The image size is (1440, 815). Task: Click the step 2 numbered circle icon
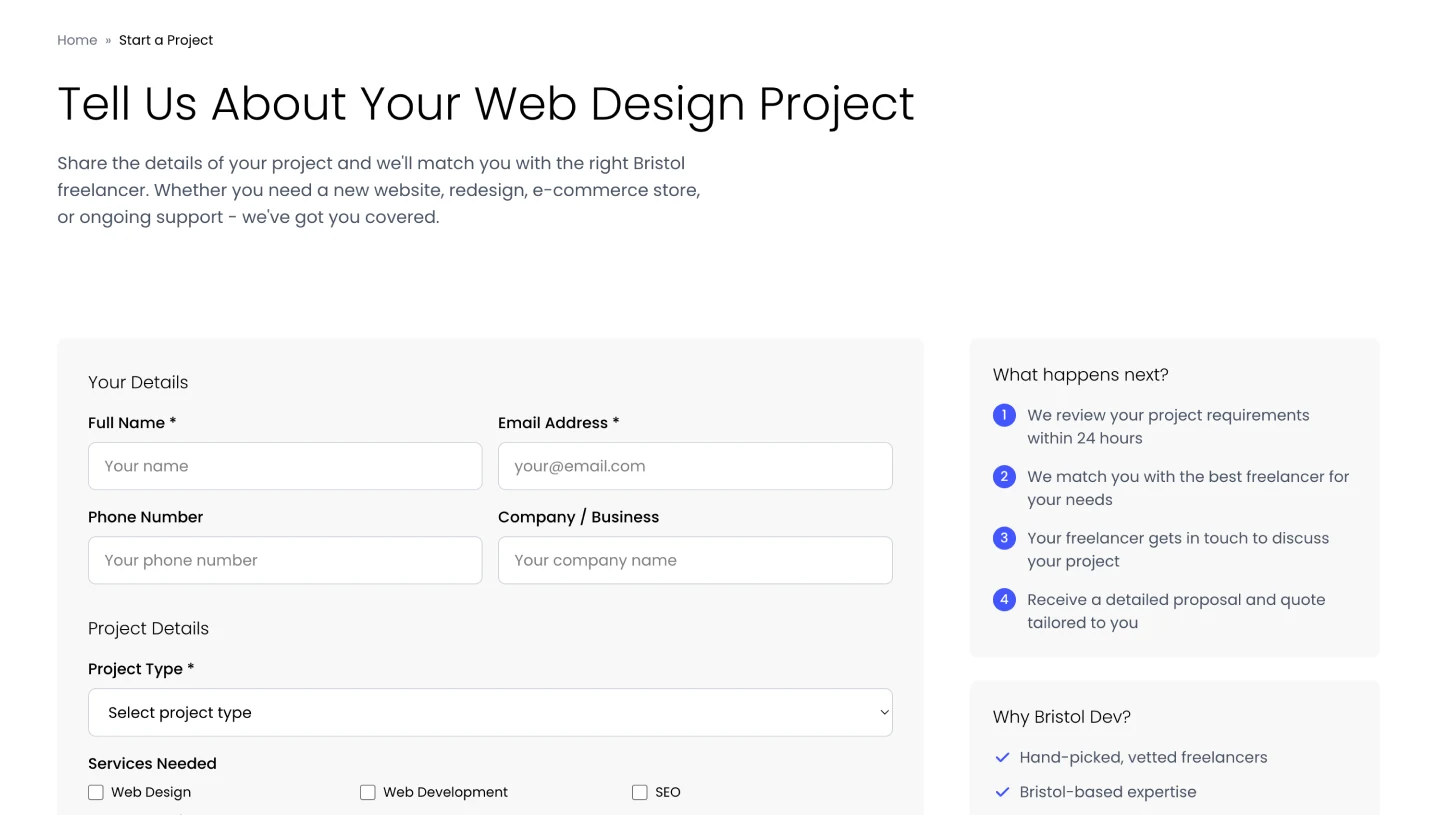[1004, 477]
